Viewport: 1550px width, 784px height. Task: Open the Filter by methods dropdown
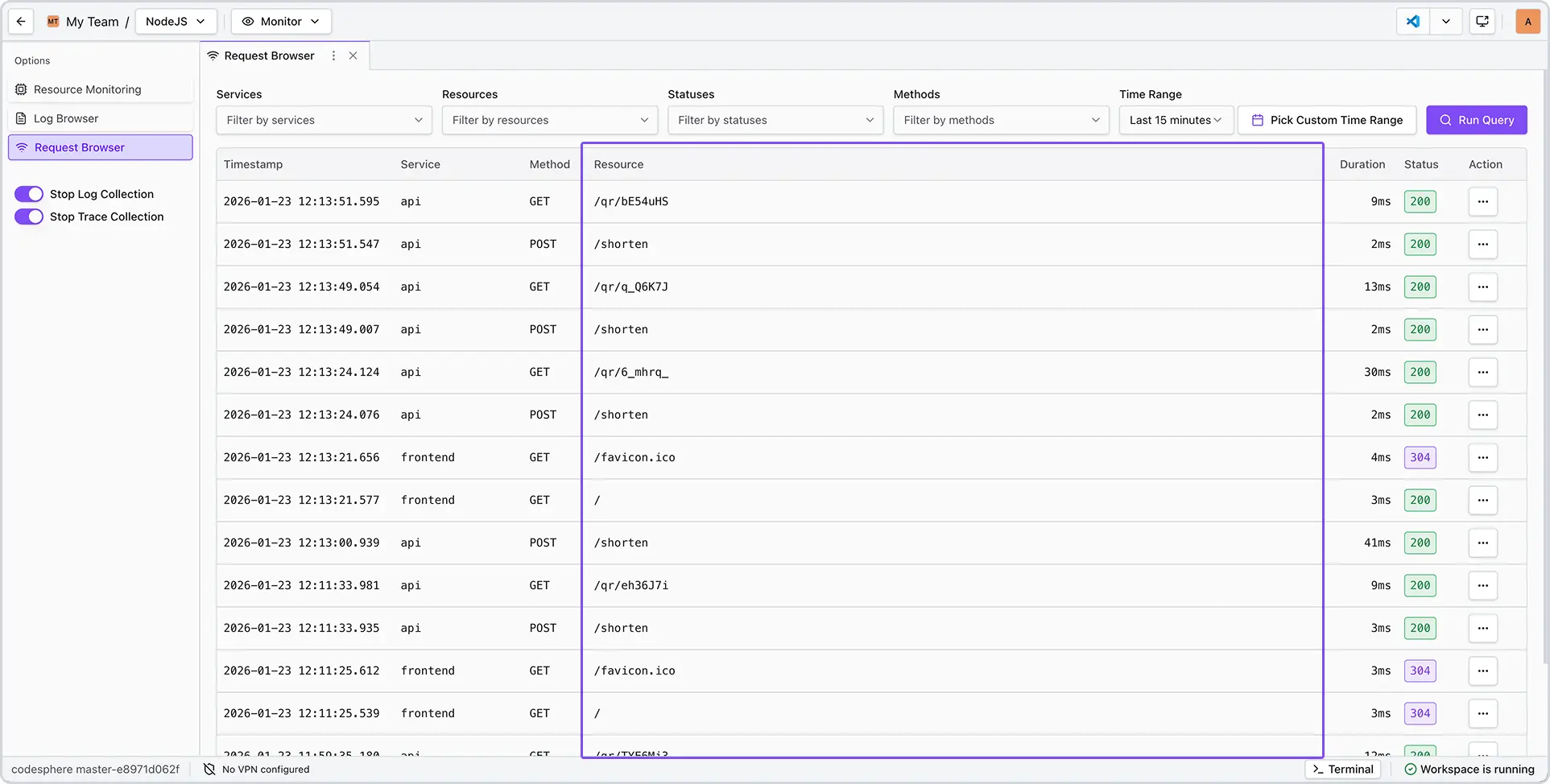tap(1000, 121)
